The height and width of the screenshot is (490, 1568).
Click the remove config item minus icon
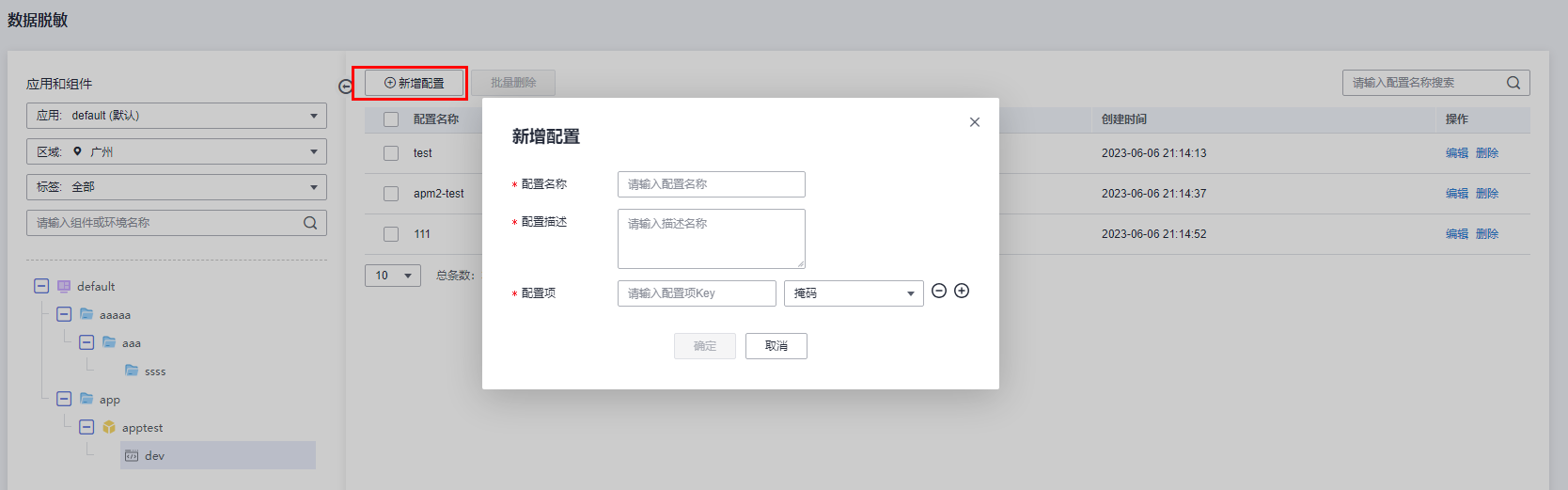click(939, 291)
